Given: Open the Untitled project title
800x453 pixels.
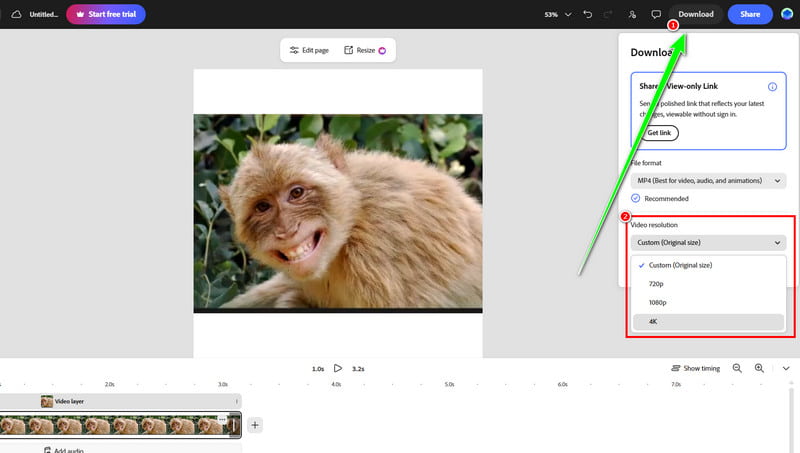Looking at the screenshot, I should (43, 14).
